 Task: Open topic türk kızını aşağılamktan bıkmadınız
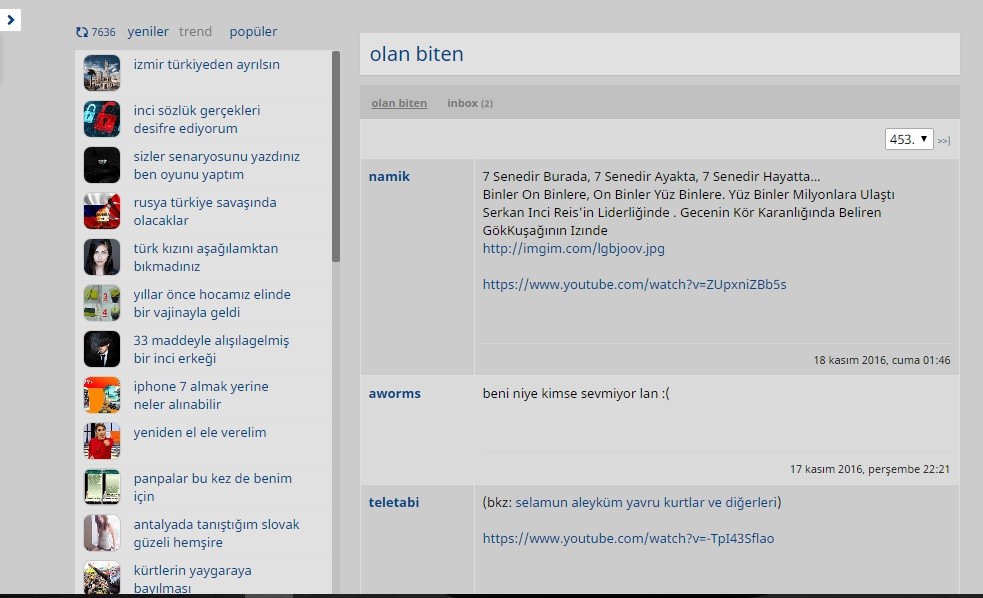tap(206, 257)
